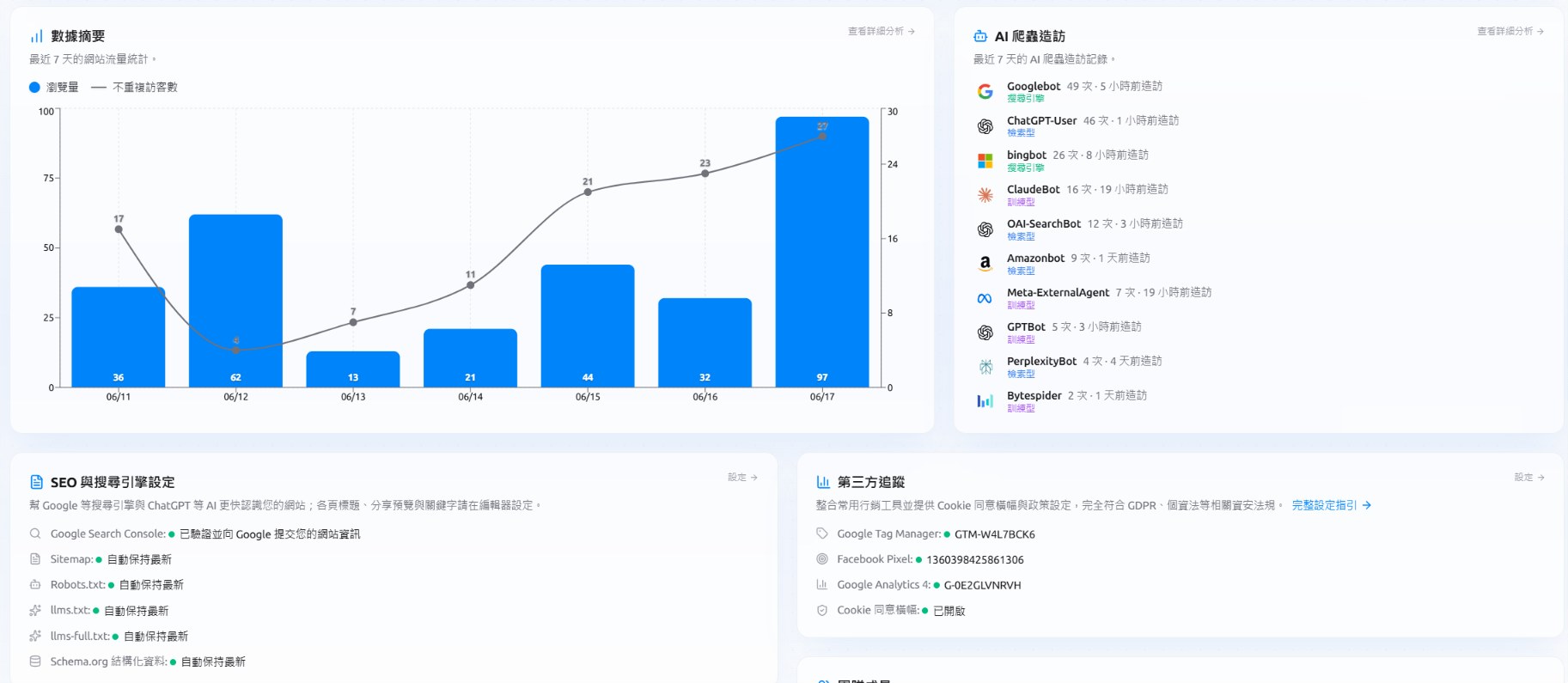Click the chart icon beside 第三方追蹤

coord(823,482)
